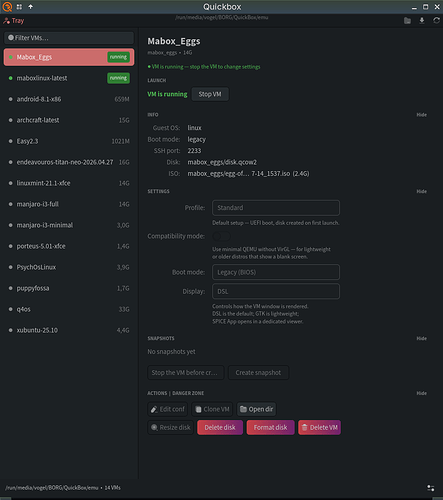Click the Stop VM button
The width and height of the screenshot is (443, 500).
pos(210,94)
